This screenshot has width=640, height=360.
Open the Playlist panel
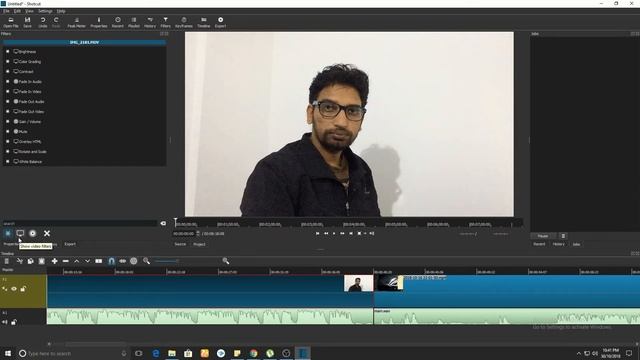click(x=134, y=22)
